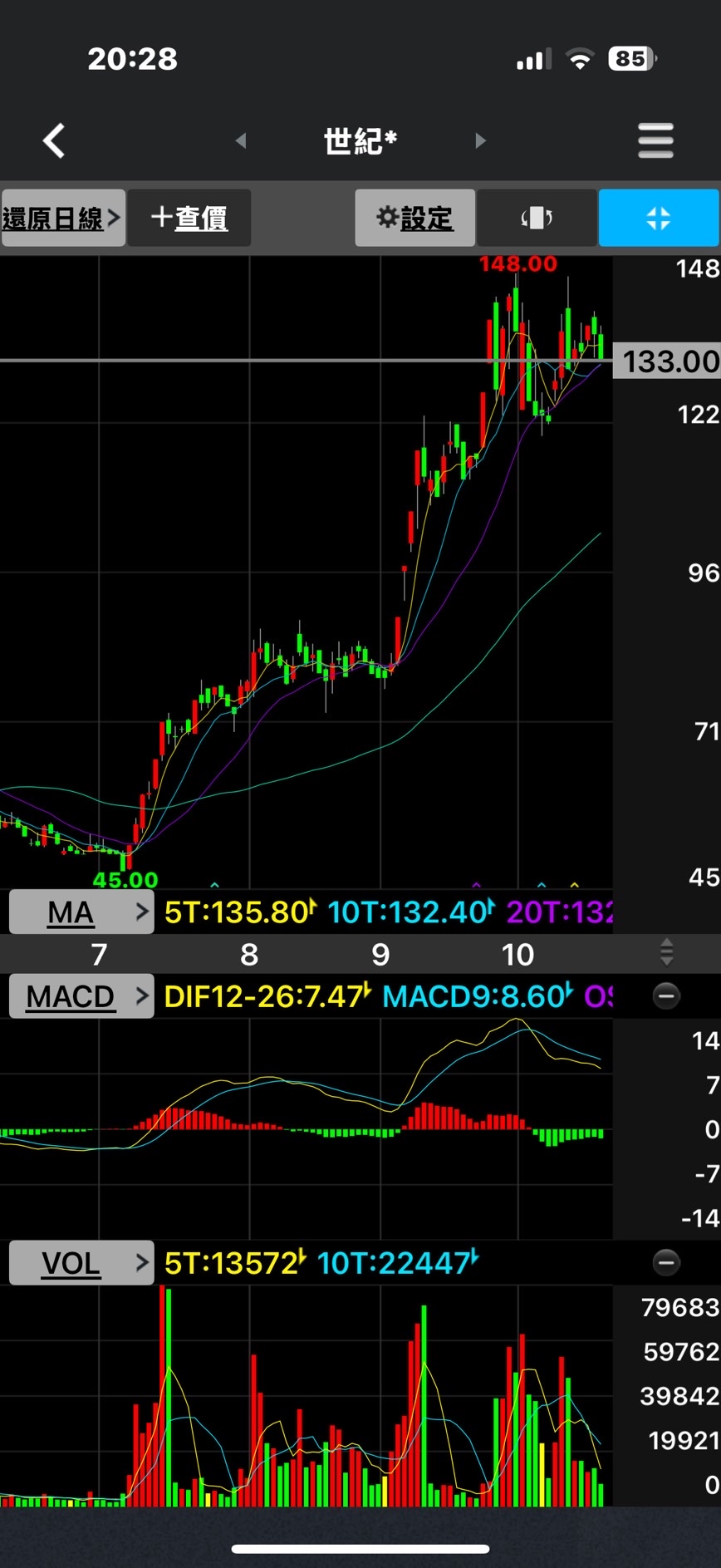Tap the panel resize up-down handle
721x1568 pixels.
[x=666, y=952]
